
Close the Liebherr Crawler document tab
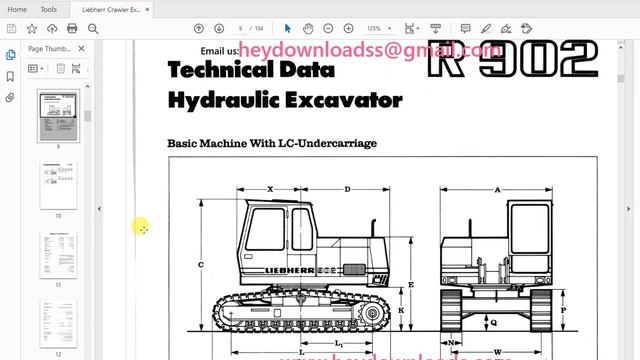(147, 9)
